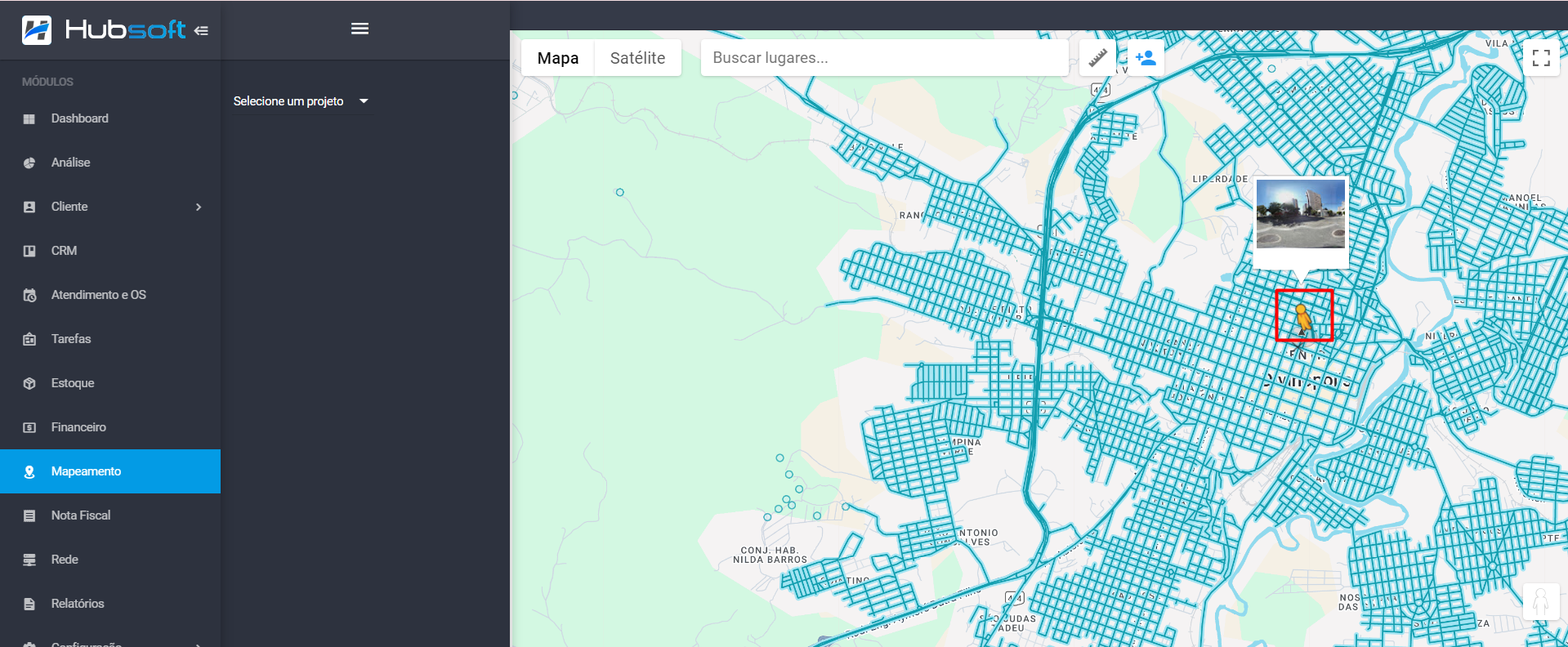Click the orange pegman marker on the map
Screen dimensions: 1568x647
(x=1303, y=317)
